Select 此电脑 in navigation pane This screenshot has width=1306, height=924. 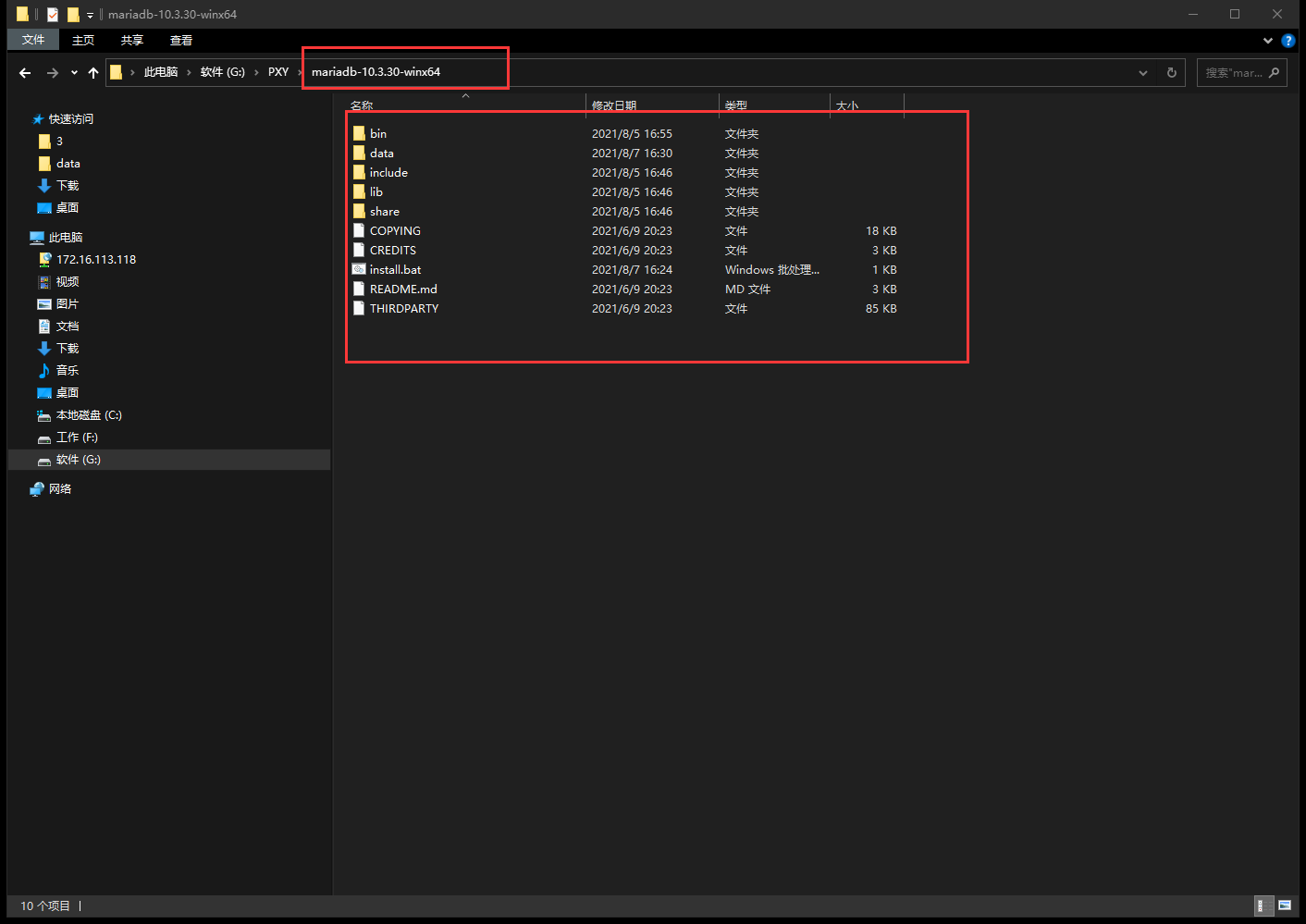[66, 237]
